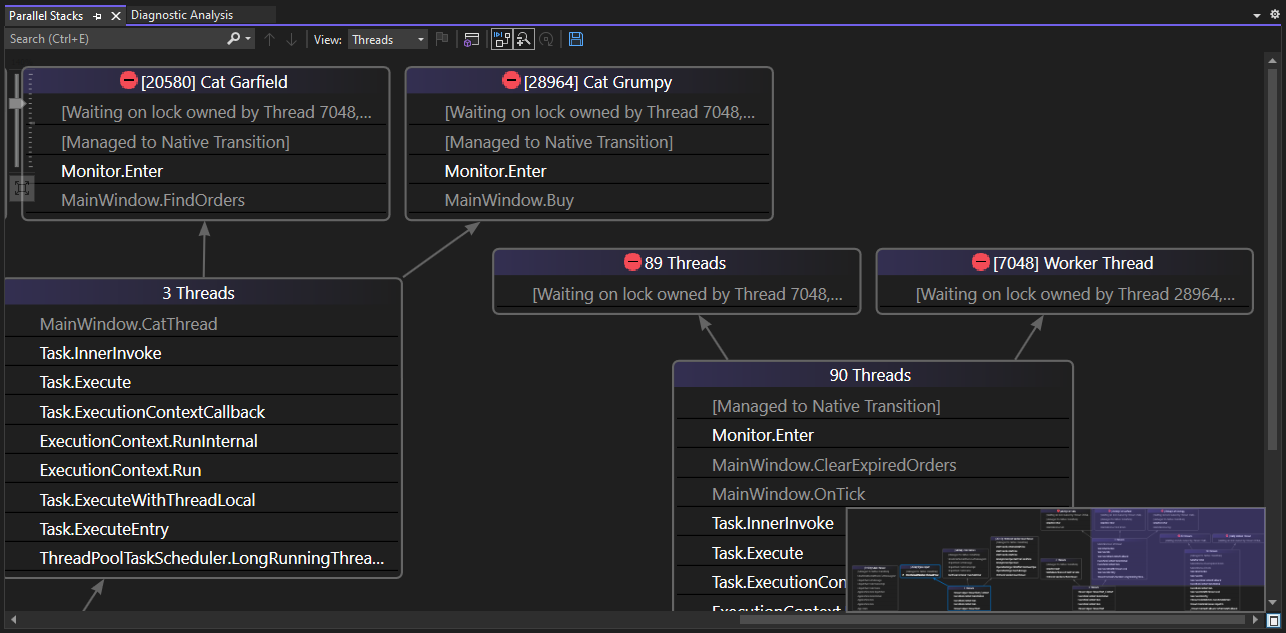Click the red stop icon on 89 Threads
The image size is (1286, 633).
click(x=632, y=262)
